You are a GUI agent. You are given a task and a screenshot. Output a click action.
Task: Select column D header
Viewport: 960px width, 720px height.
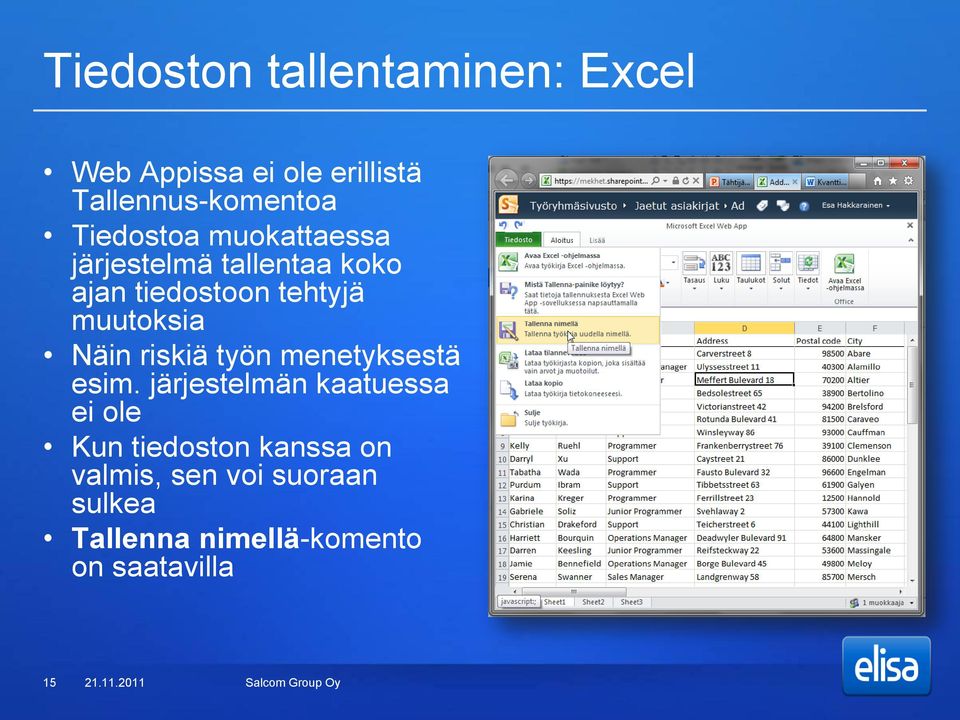tap(744, 328)
